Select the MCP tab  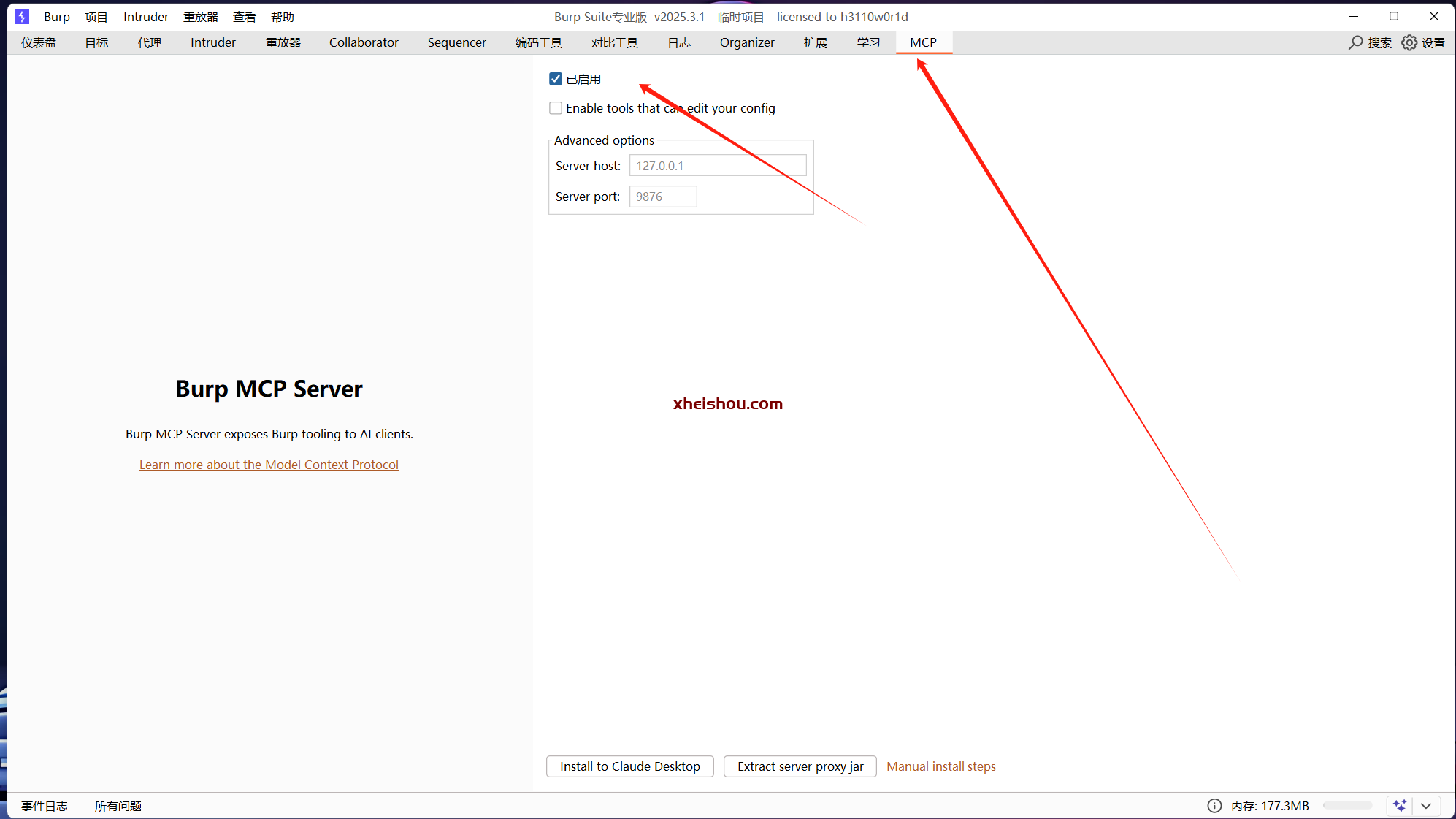tap(924, 42)
